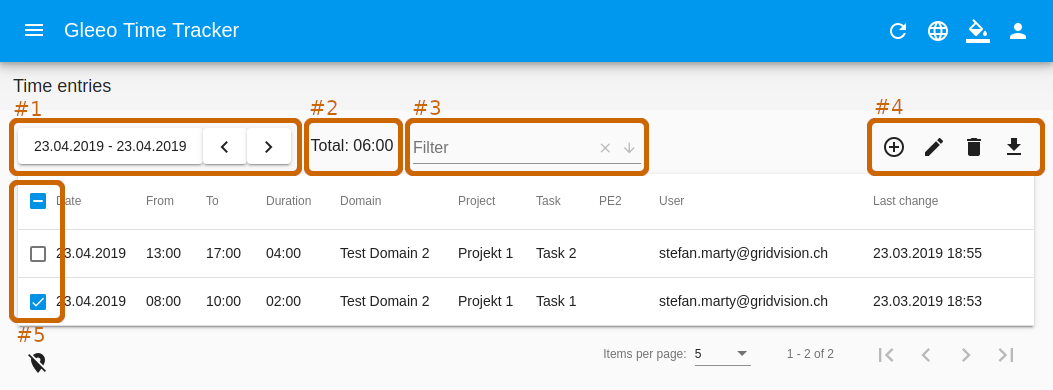Clear the filter with X icon

click(x=605, y=148)
